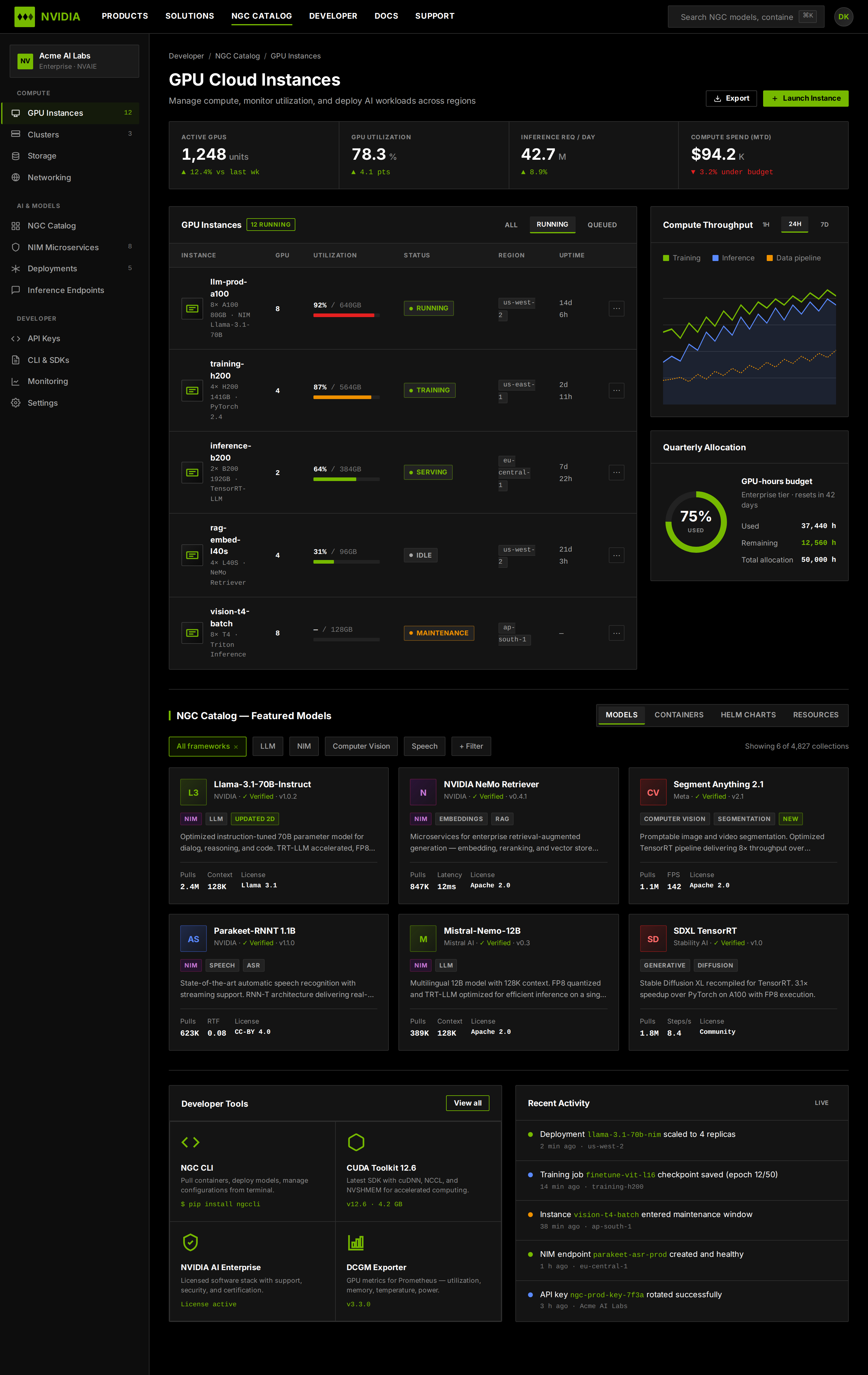Click rag-embed-l40s instance icon
The height and width of the screenshot is (1375, 868).
coord(193,555)
